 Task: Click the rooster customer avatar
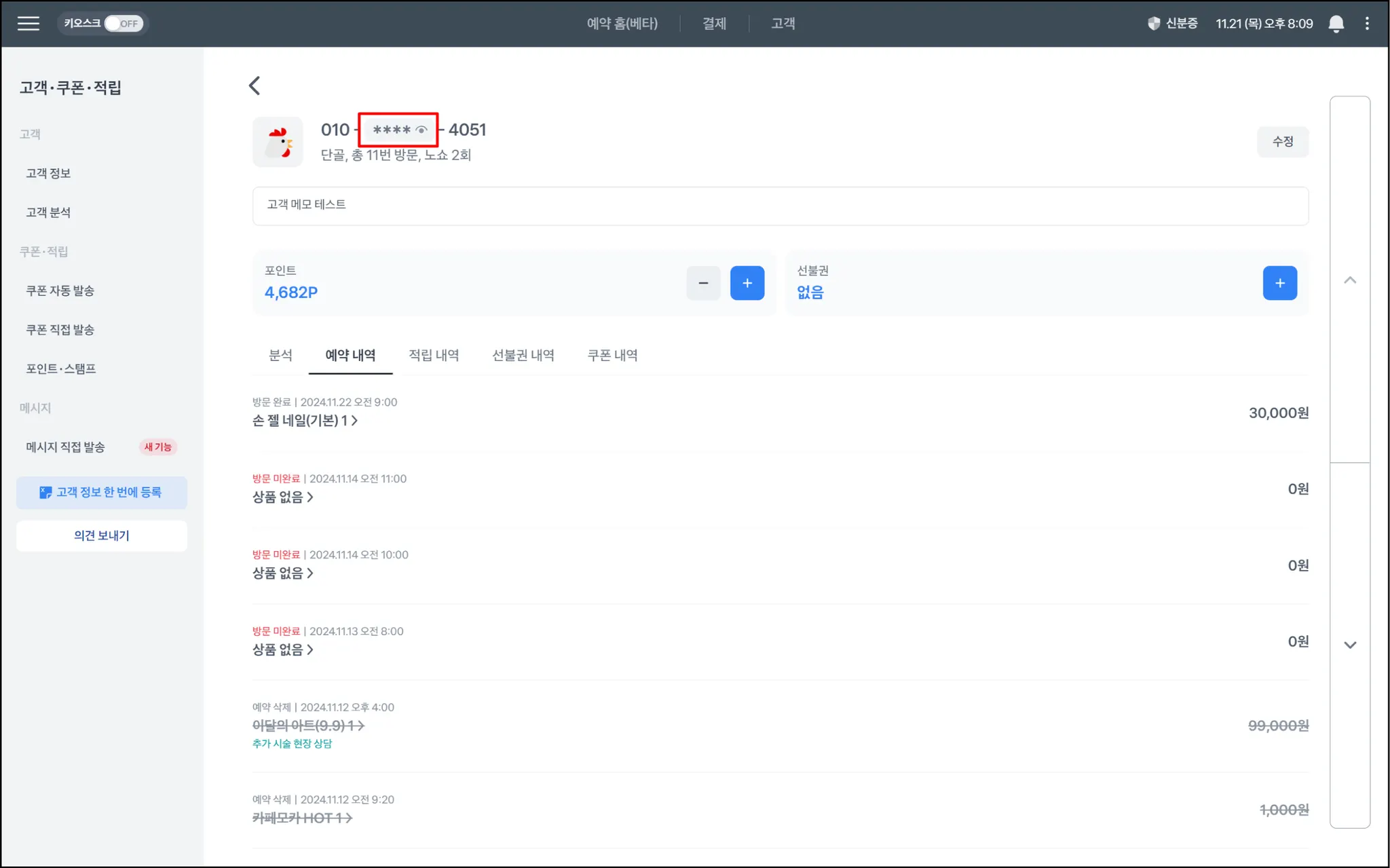coord(278,142)
